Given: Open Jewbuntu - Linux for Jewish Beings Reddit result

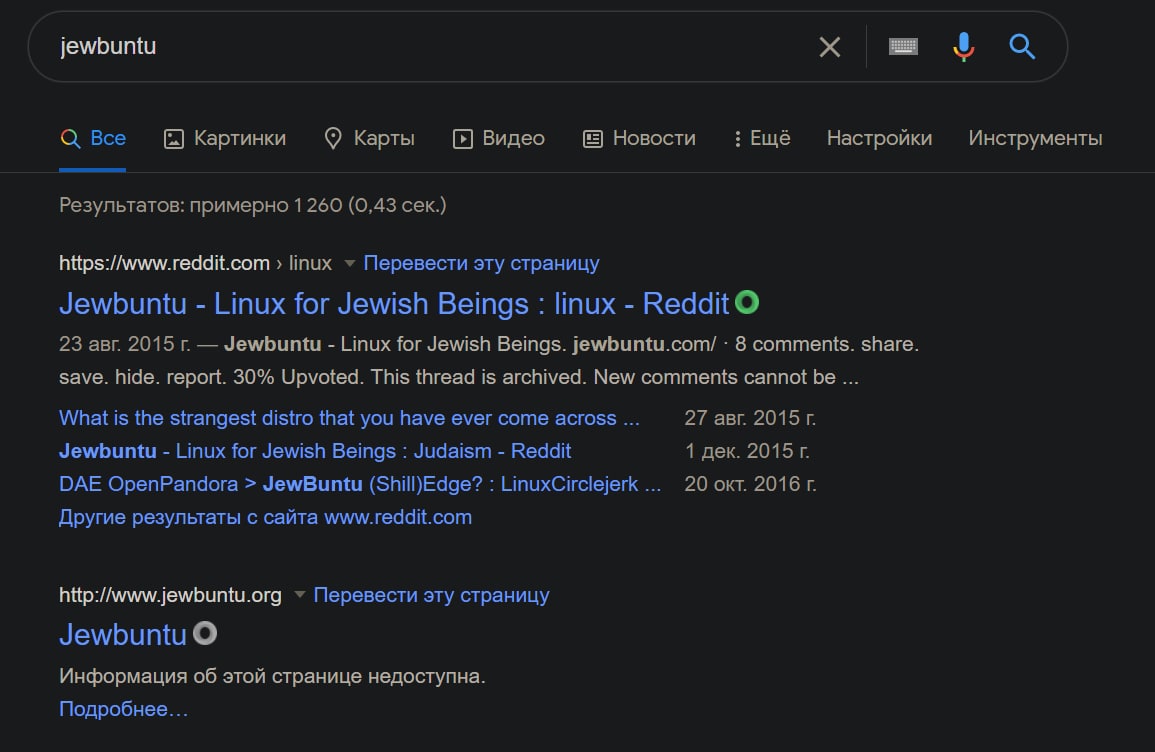Looking at the screenshot, I should pos(394,303).
